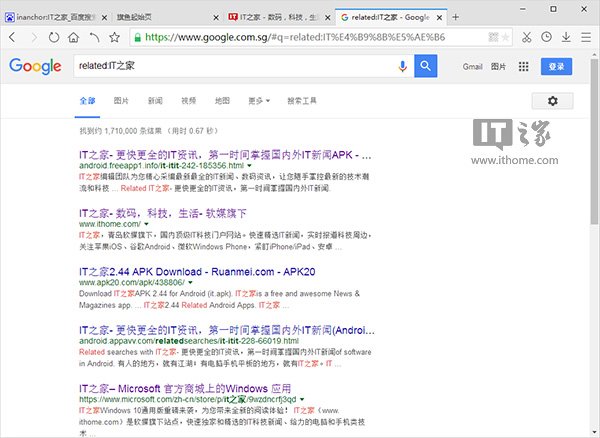The width and height of the screenshot is (600, 438).
Task: Expand the 更多 search filter dropdown
Action: [260, 101]
